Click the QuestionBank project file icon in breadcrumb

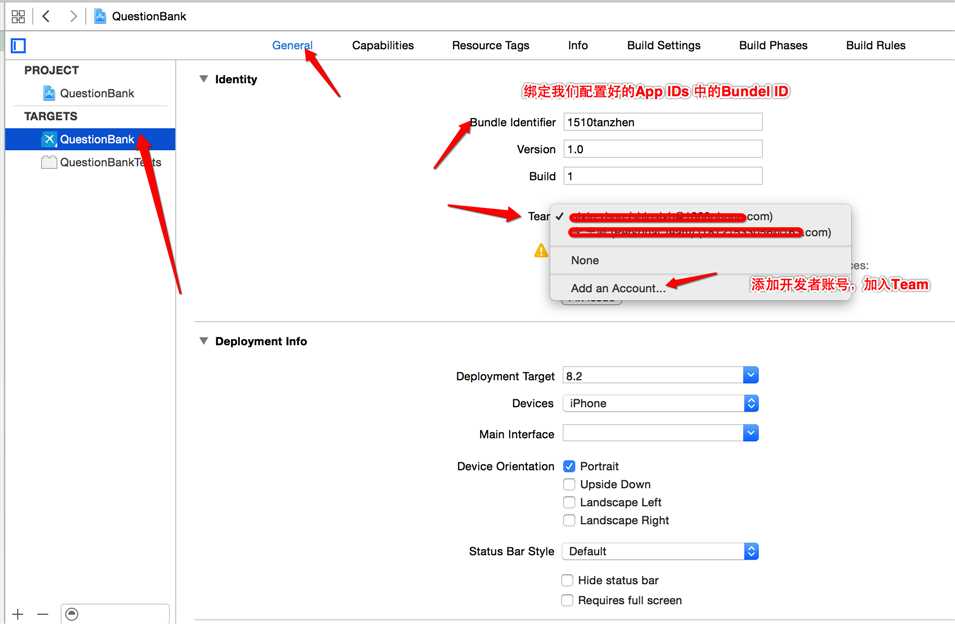pyautogui.click(x=100, y=16)
